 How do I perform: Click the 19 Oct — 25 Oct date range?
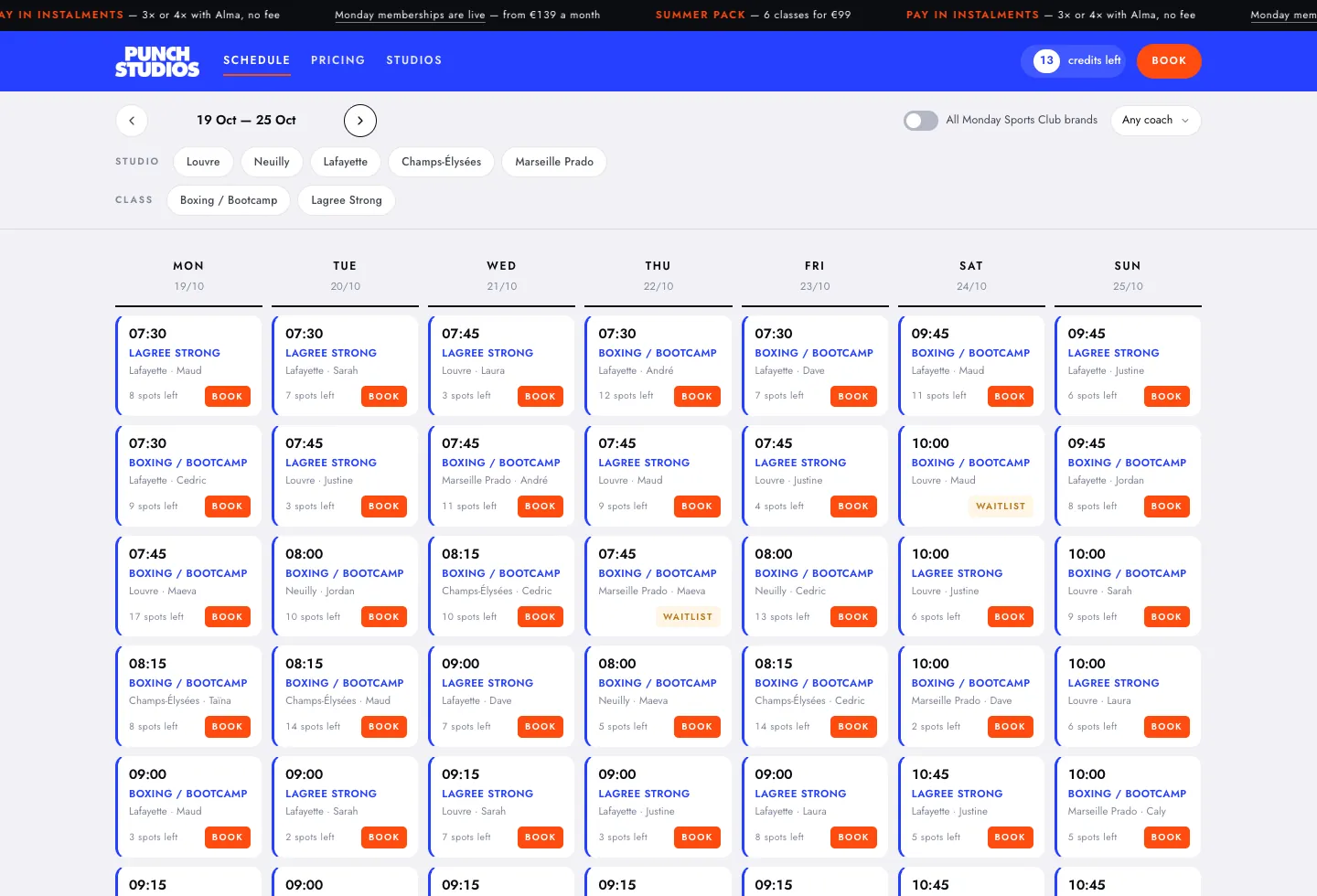[x=246, y=120]
